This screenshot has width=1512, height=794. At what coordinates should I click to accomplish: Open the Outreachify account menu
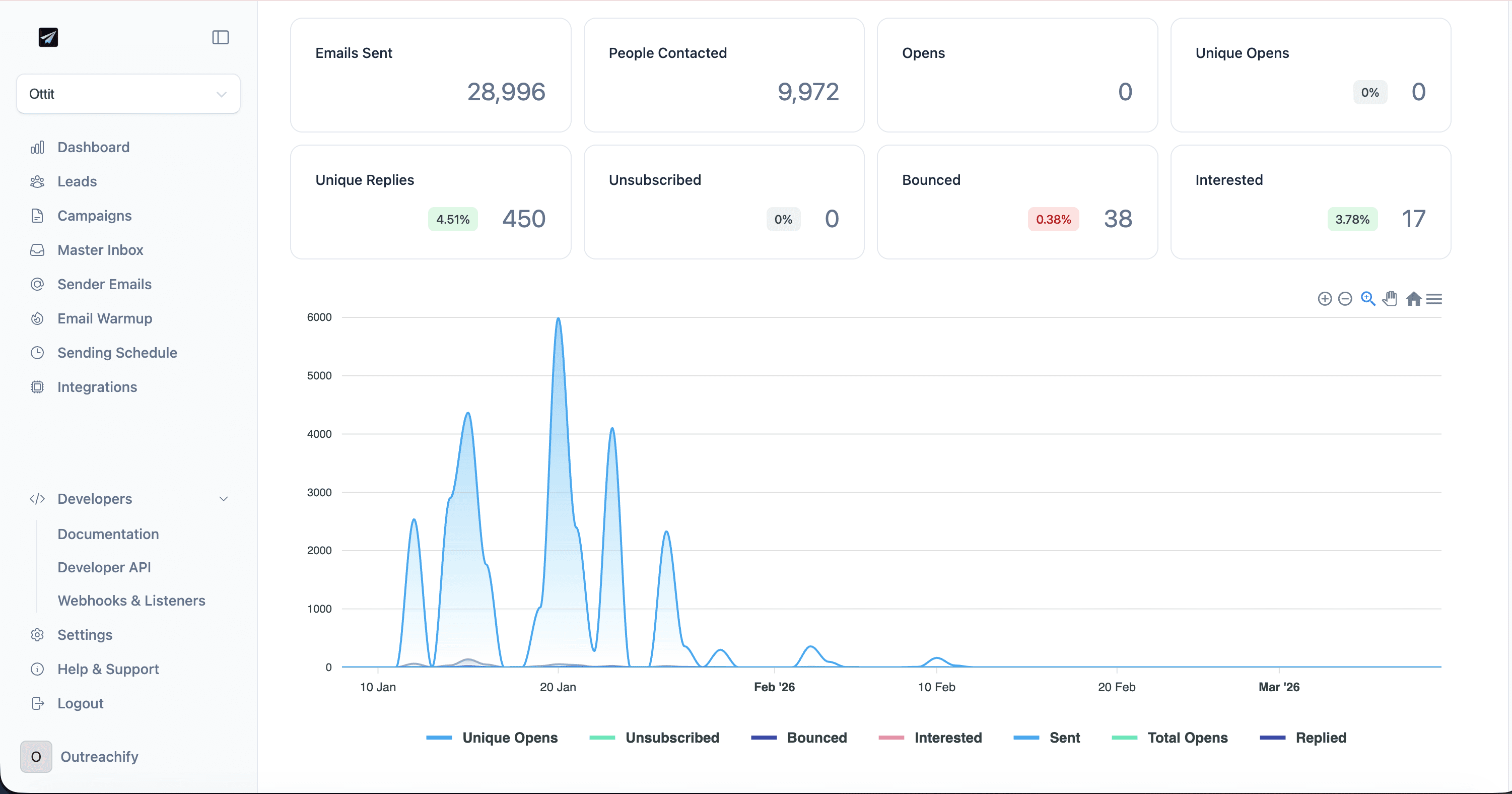99,756
